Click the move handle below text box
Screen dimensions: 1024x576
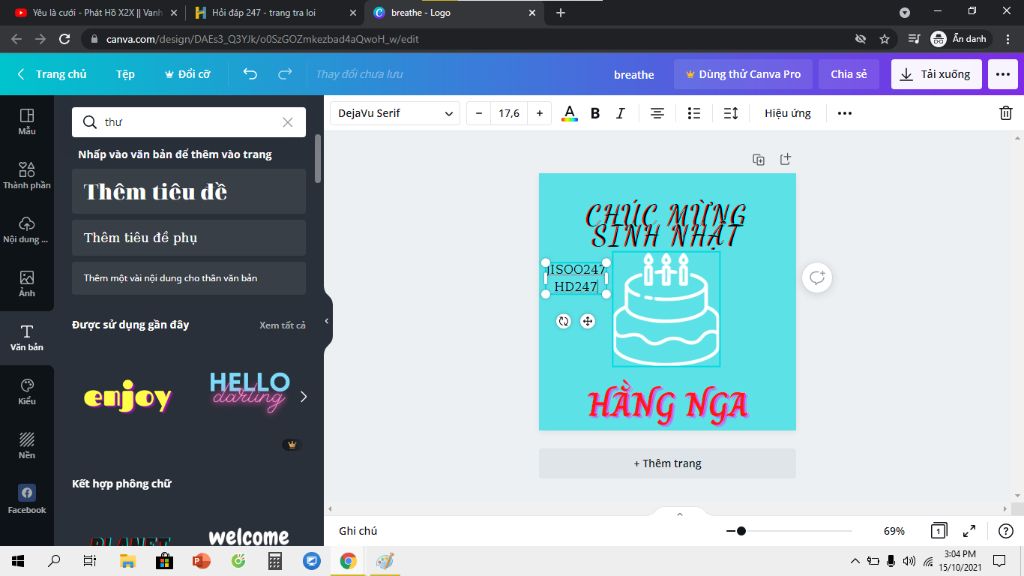click(x=587, y=321)
